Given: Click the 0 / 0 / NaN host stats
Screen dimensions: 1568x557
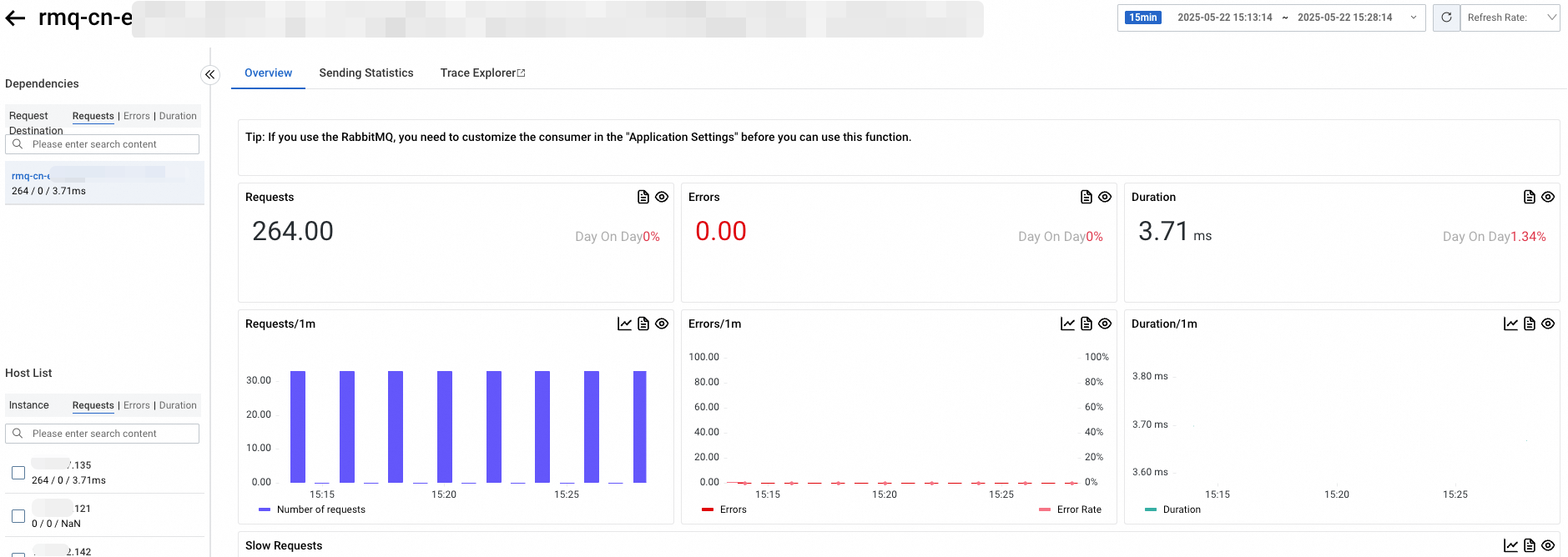Looking at the screenshot, I should (56, 524).
